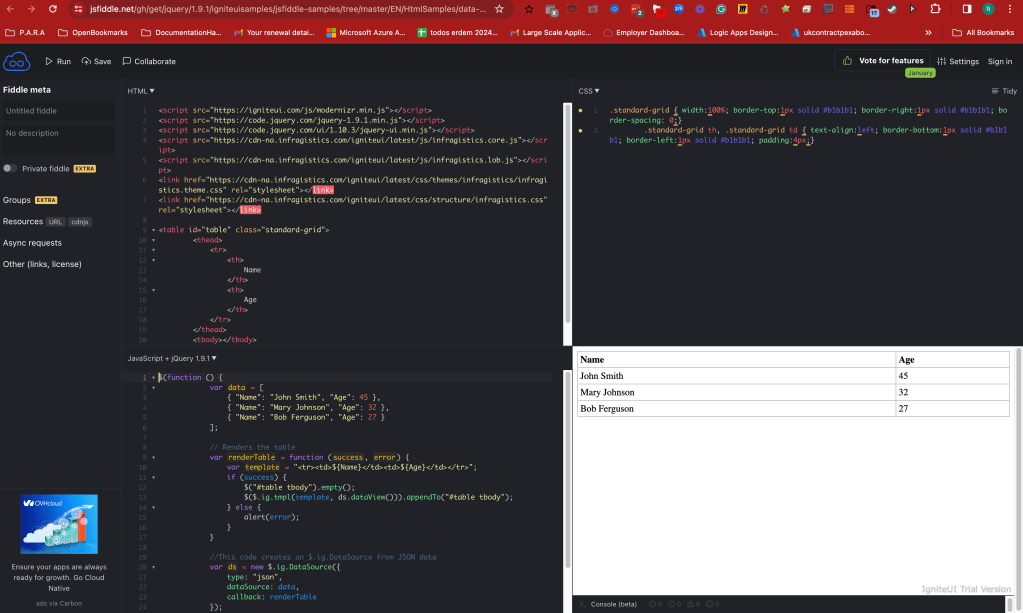Click the browser forward arrow
The image size is (1023, 613).
31,9
